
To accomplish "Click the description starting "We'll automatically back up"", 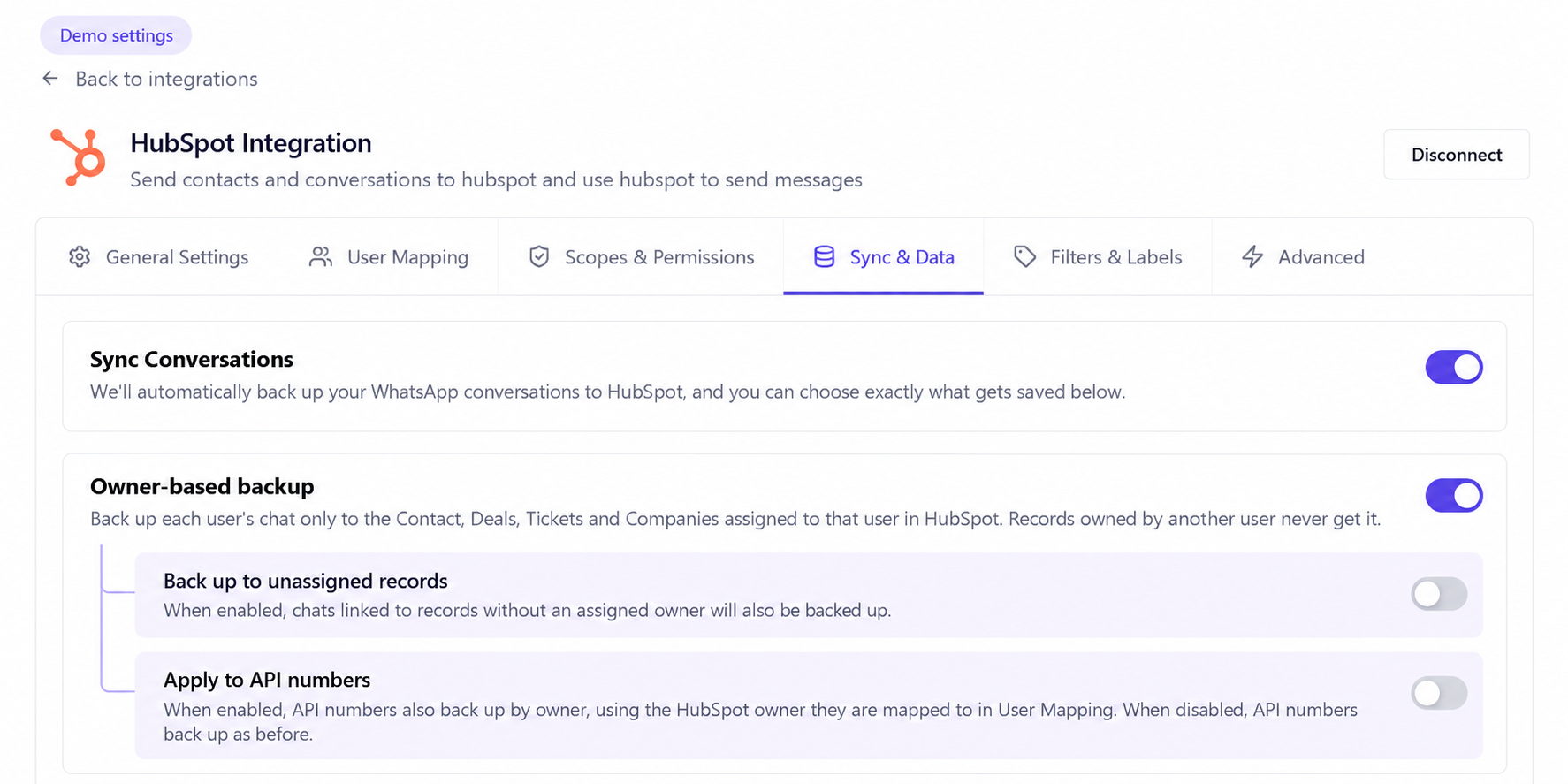I will click(x=608, y=392).
